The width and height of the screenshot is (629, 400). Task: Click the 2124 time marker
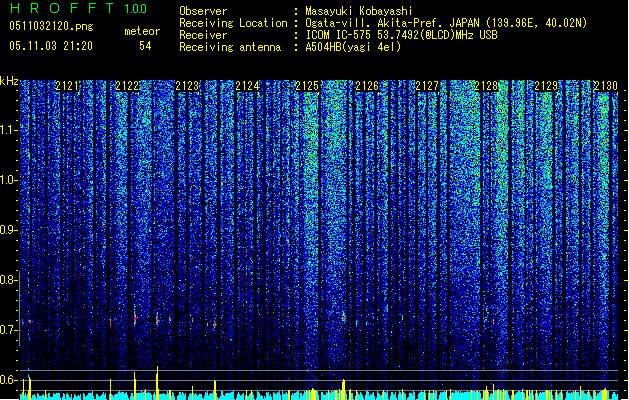point(248,86)
